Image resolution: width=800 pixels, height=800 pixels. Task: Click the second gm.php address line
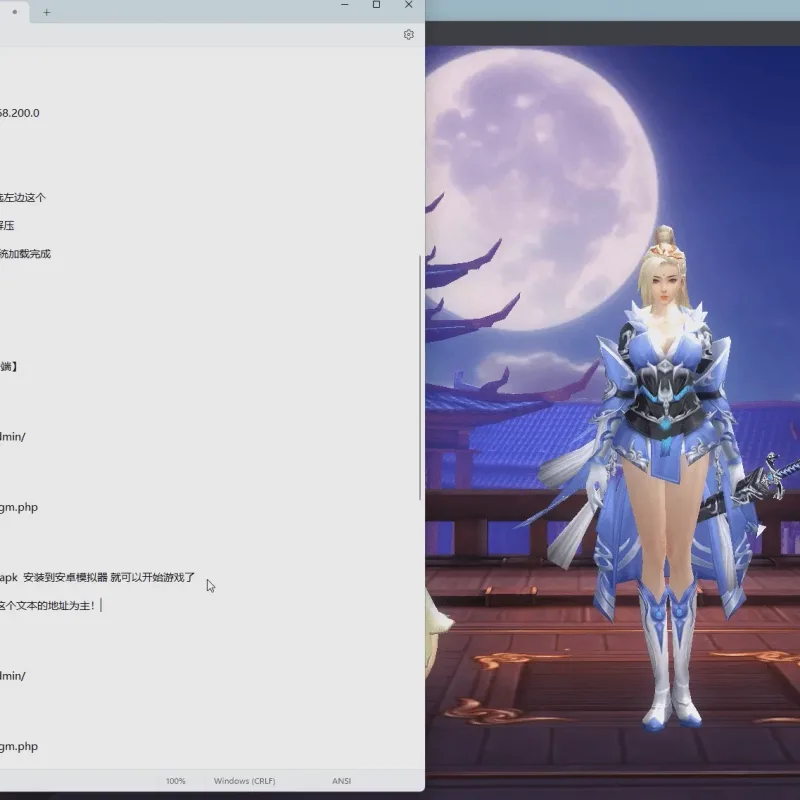[19, 746]
